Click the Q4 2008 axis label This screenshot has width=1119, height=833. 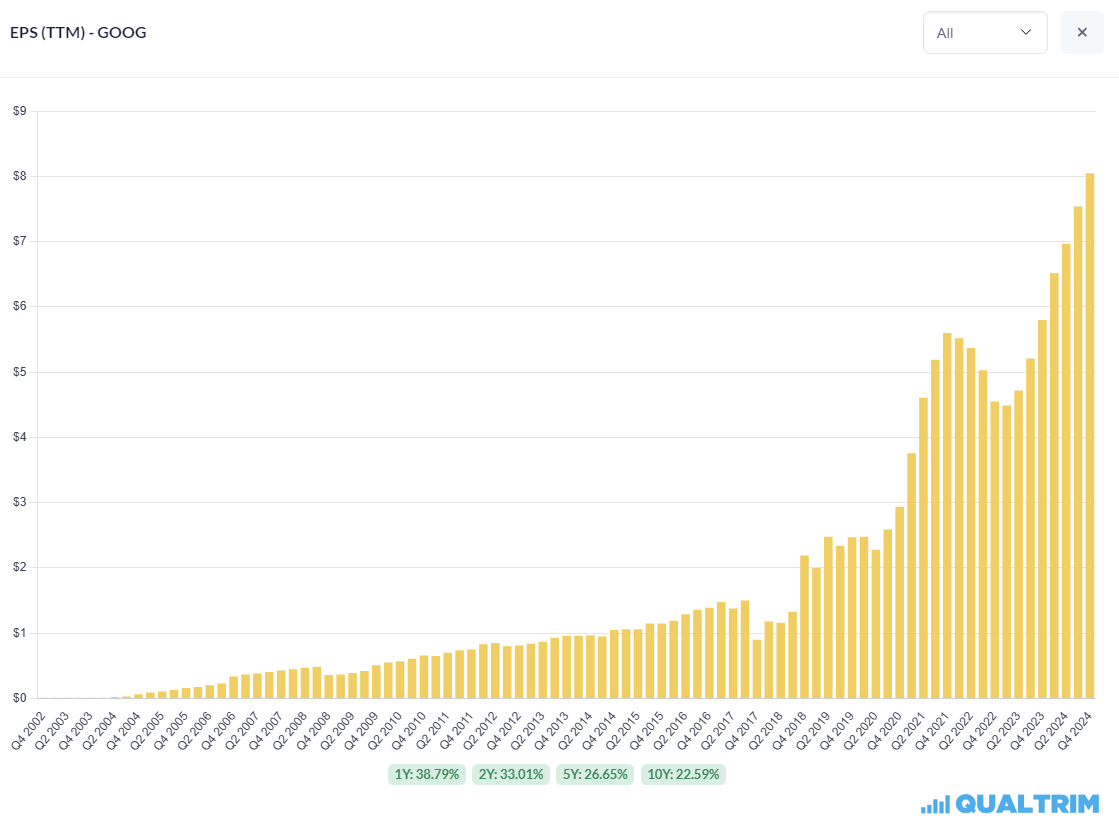click(313, 731)
